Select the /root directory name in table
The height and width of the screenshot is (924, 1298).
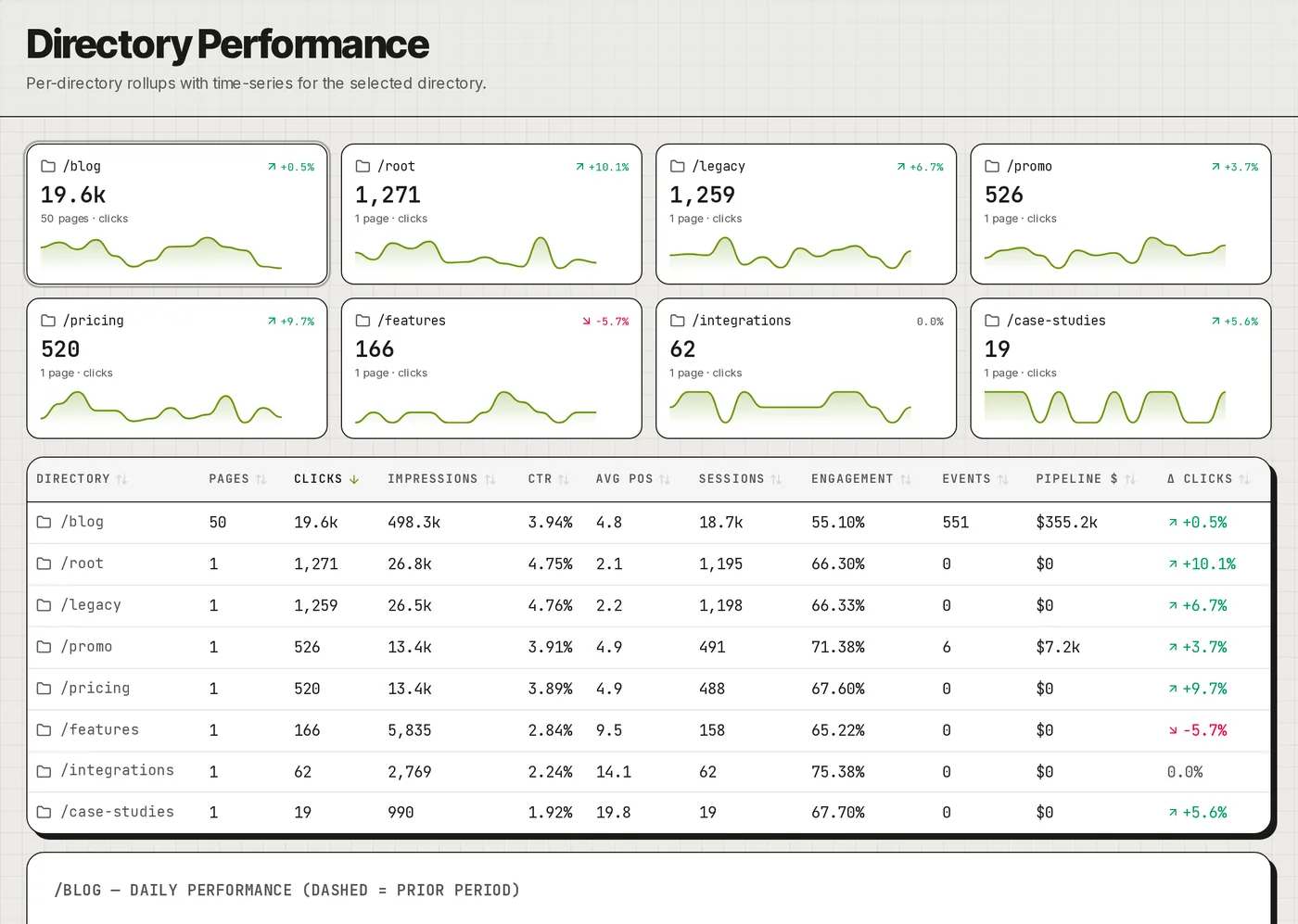(83, 563)
